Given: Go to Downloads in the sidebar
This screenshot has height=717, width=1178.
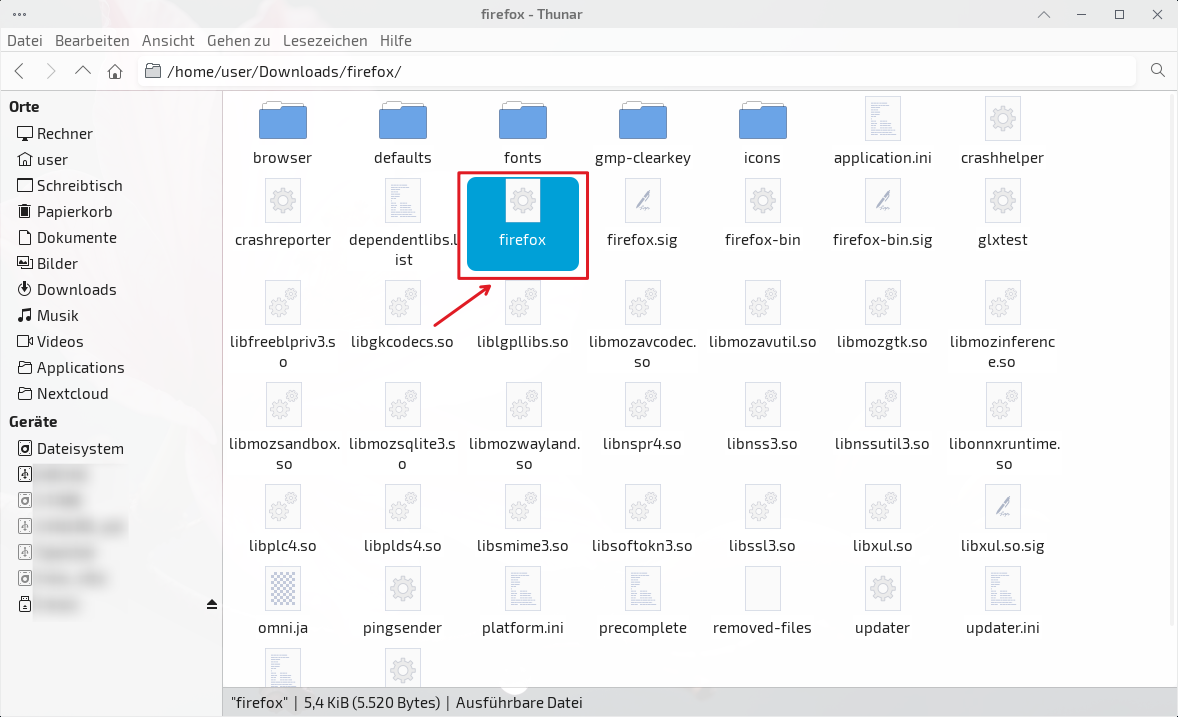Looking at the screenshot, I should coord(76,290).
